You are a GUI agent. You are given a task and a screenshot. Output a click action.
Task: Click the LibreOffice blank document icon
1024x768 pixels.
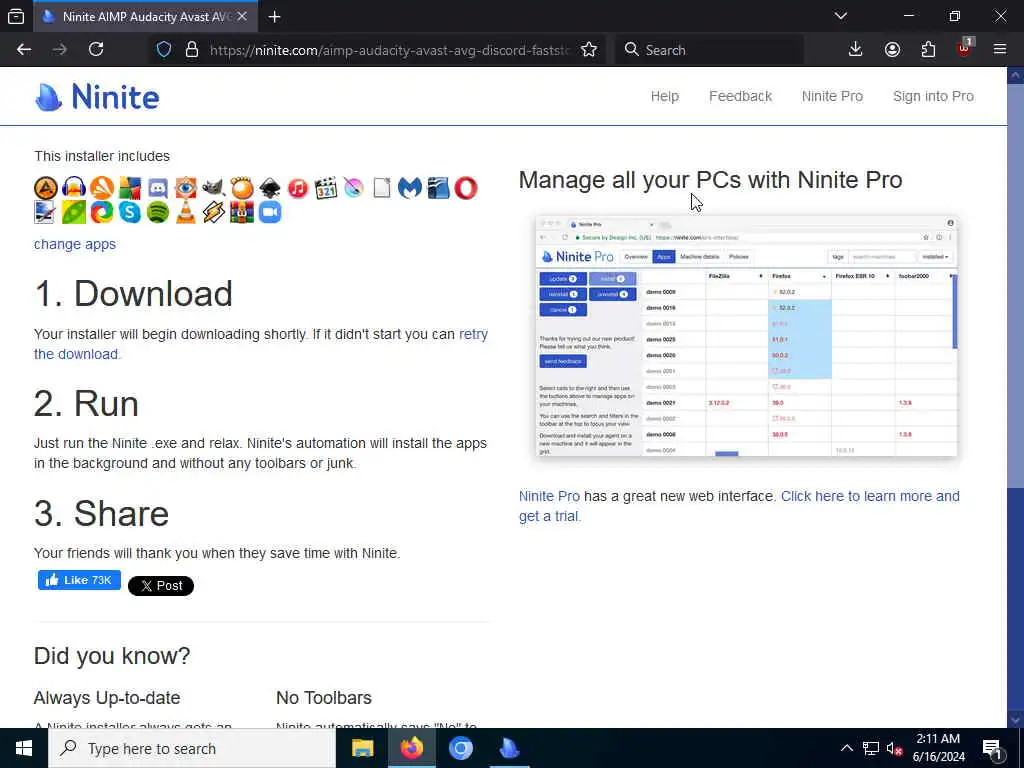point(382,188)
